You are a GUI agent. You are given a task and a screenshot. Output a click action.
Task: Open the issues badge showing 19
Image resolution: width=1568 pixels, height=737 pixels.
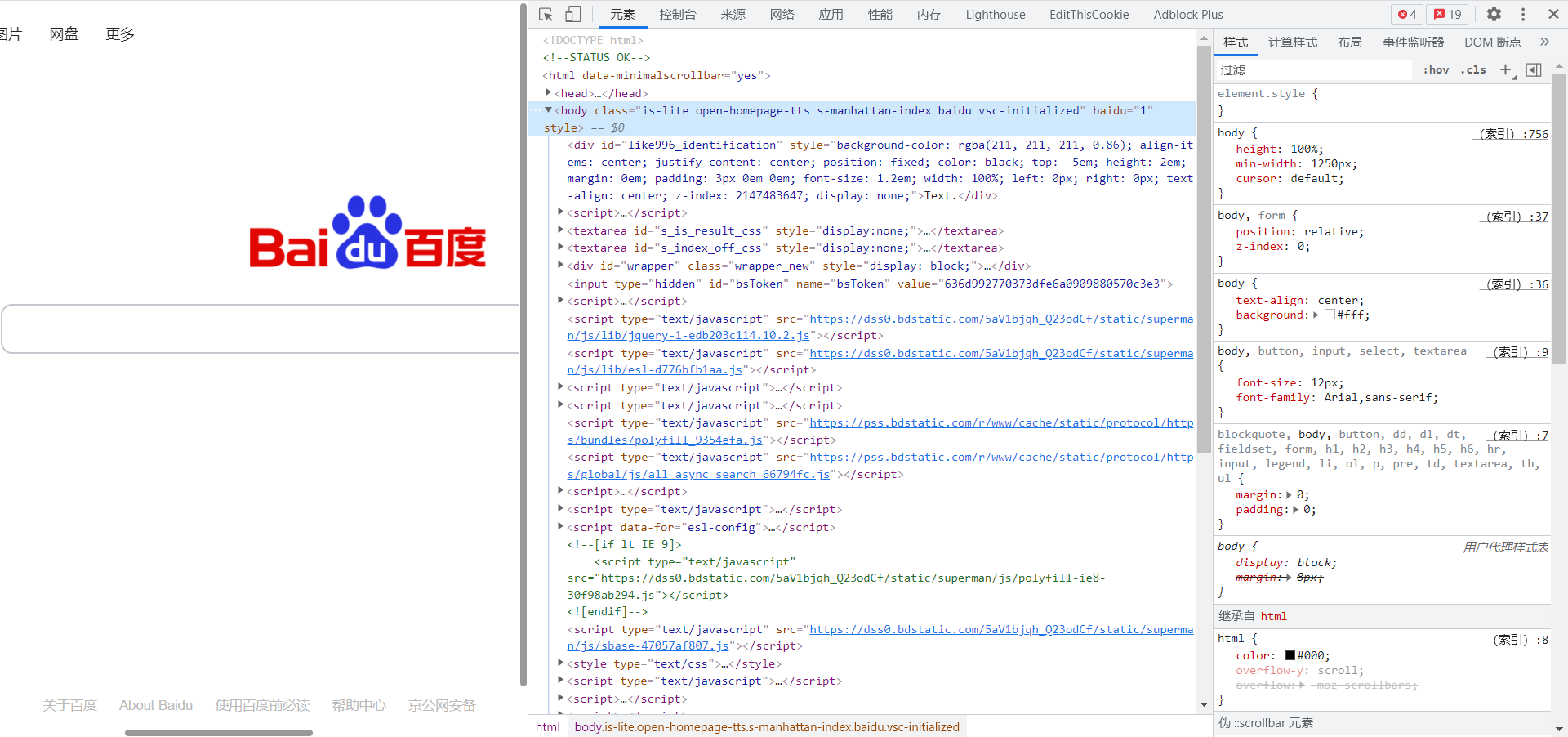pos(1448,14)
